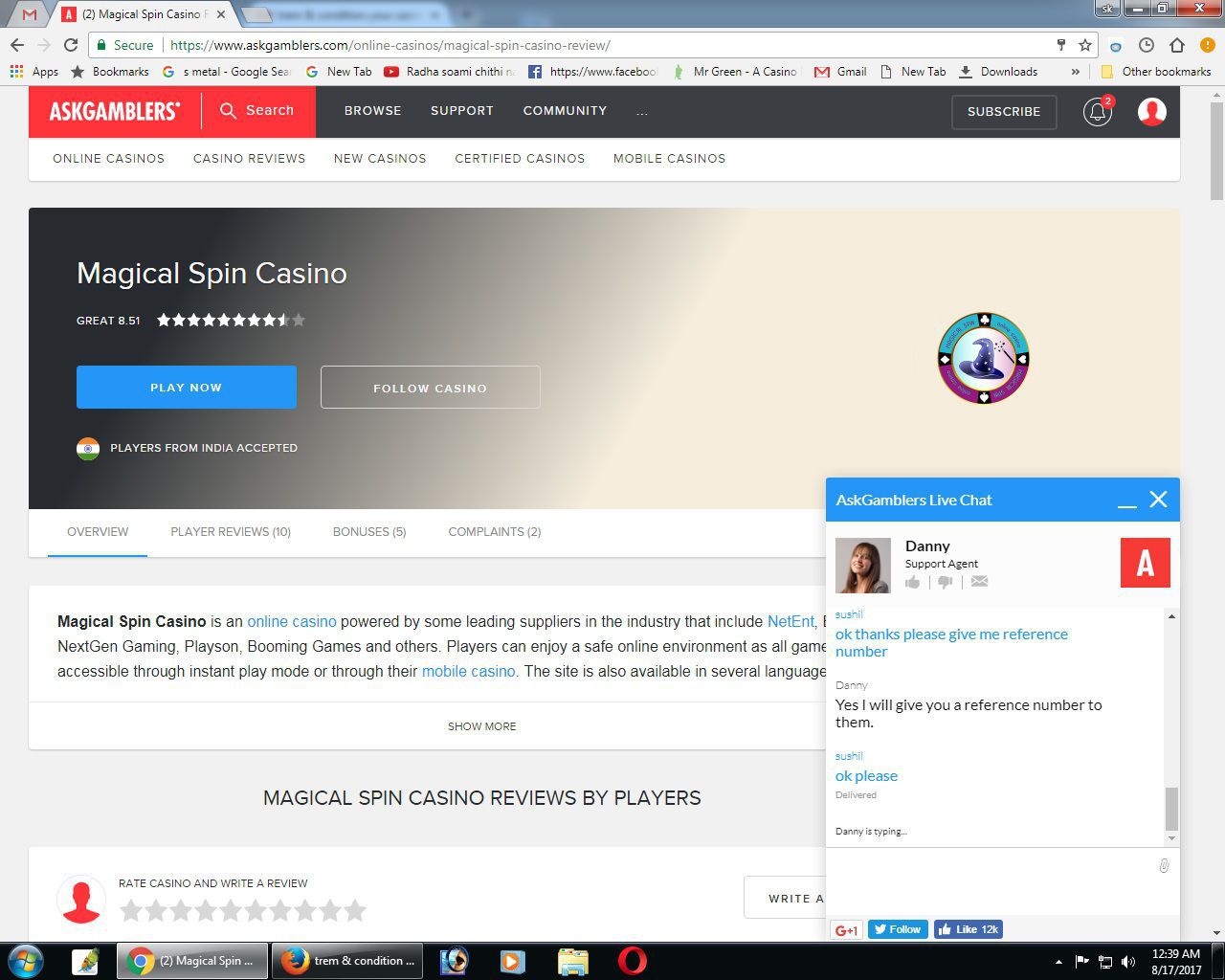This screenshot has width=1225, height=980.
Task: Open the Mr Green - A Casino bookmark
Action: pos(735,71)
